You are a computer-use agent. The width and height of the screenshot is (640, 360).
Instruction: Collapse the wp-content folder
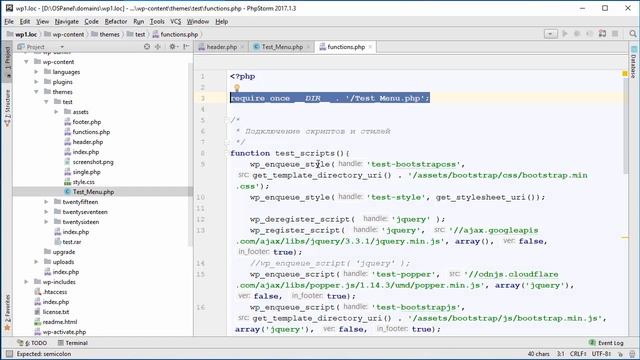point(27,62)
